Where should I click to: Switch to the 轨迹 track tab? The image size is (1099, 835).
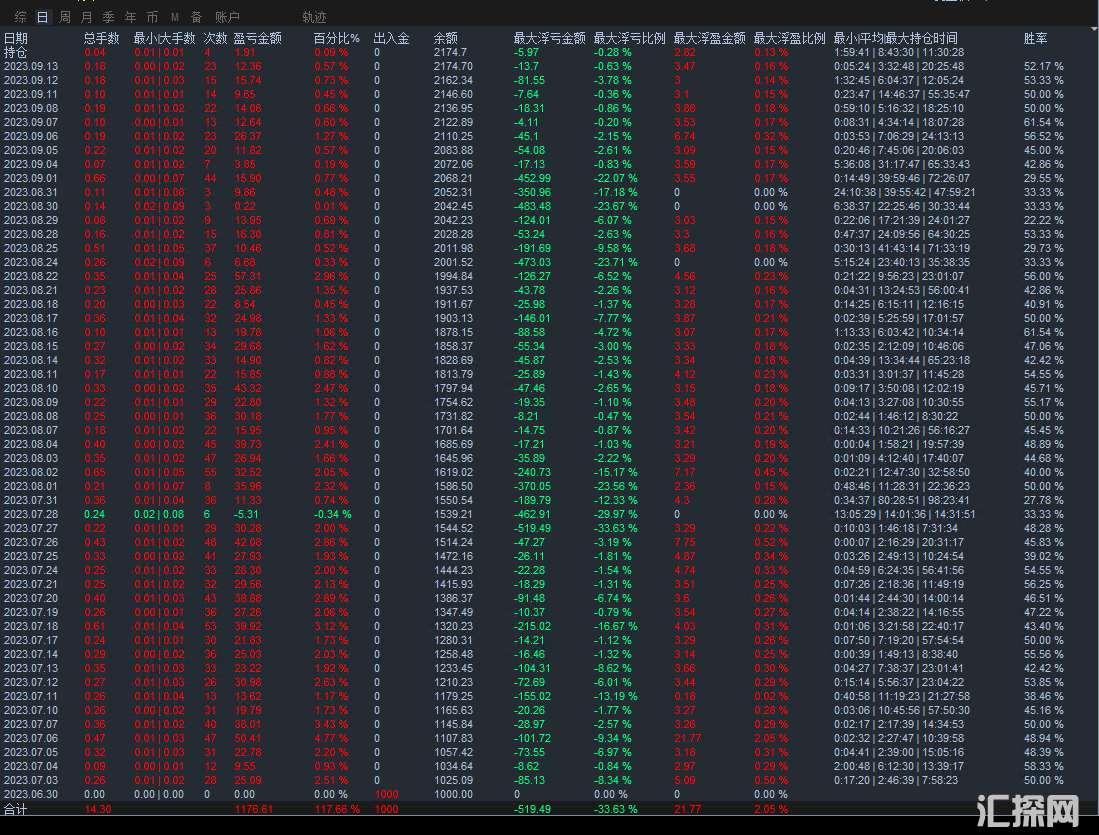point(314,17)
